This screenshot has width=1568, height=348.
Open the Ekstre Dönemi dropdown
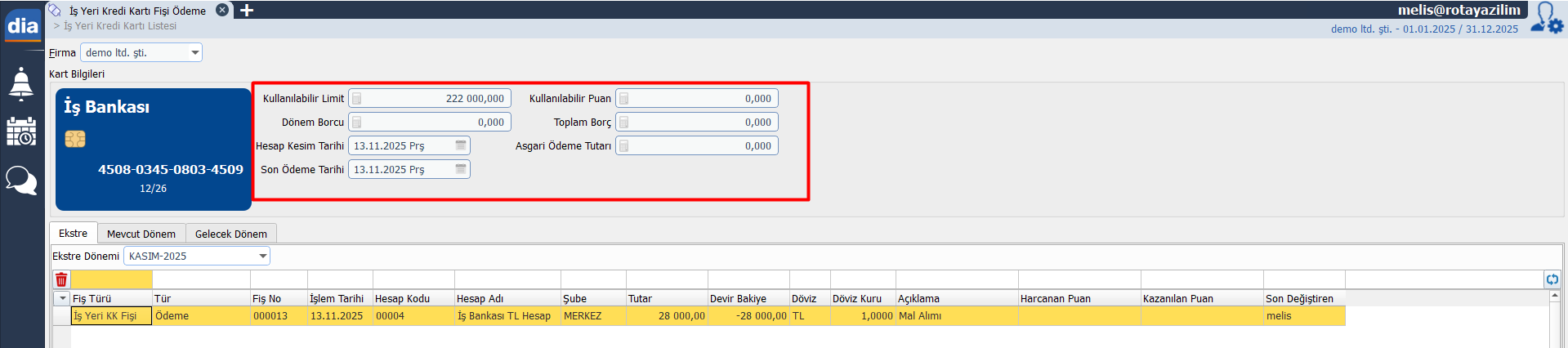[x=262, y=257]
